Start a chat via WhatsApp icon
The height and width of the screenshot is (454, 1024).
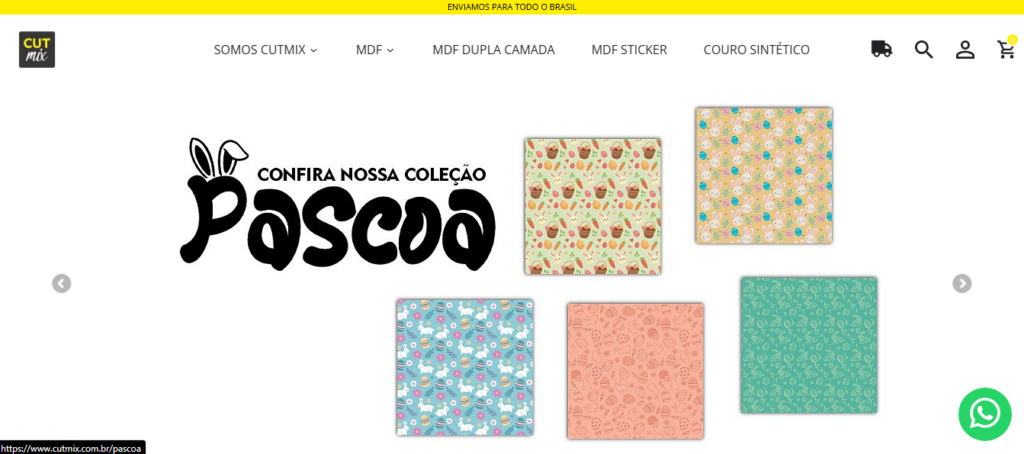pyautogui.click(x=985, y=414)
